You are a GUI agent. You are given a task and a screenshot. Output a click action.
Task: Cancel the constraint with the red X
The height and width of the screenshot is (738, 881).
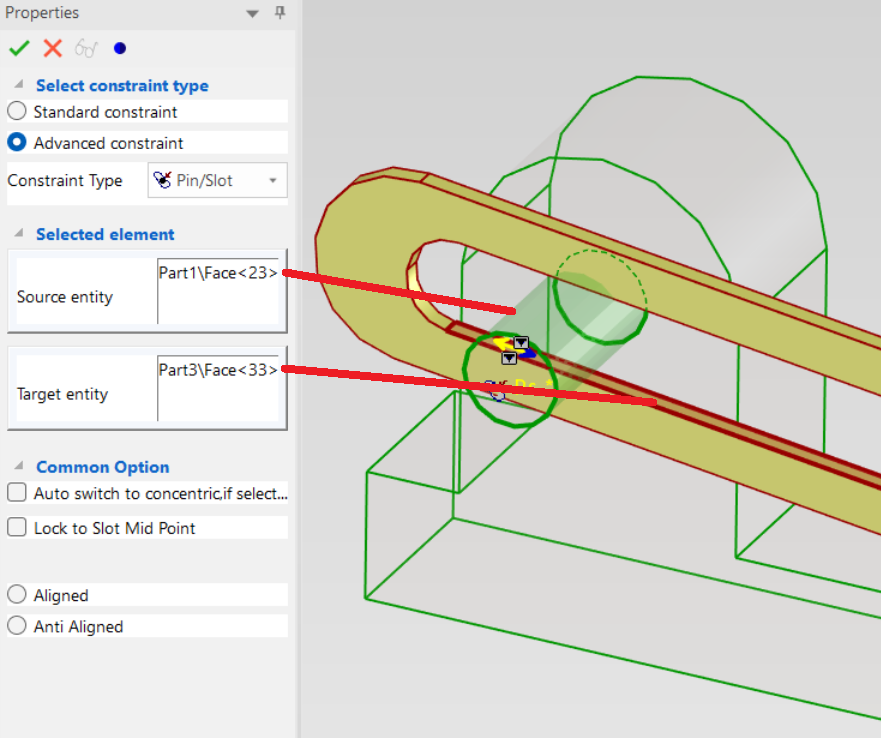click(x=53, y=48)
